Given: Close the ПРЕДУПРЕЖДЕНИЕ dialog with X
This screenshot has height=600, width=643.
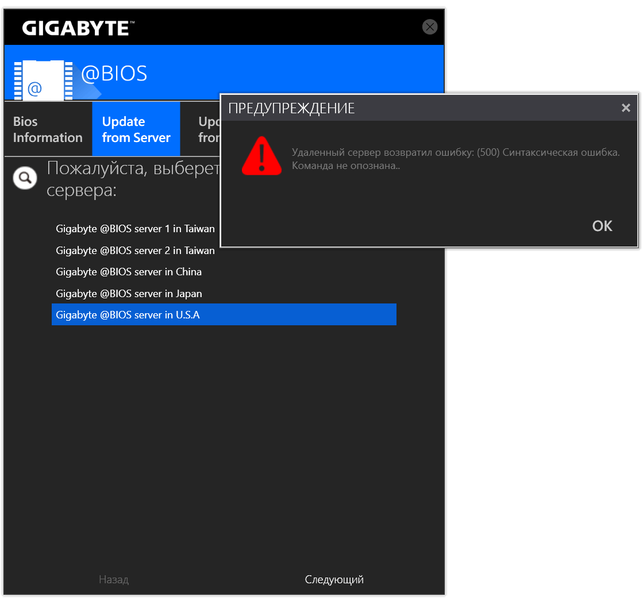Looking at the screenshot, I should [625, 108].
